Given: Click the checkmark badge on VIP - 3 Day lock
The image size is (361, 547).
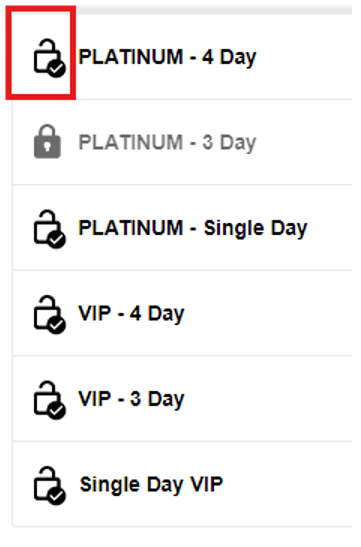Looking at the screenshot, I should pos(57,410).
